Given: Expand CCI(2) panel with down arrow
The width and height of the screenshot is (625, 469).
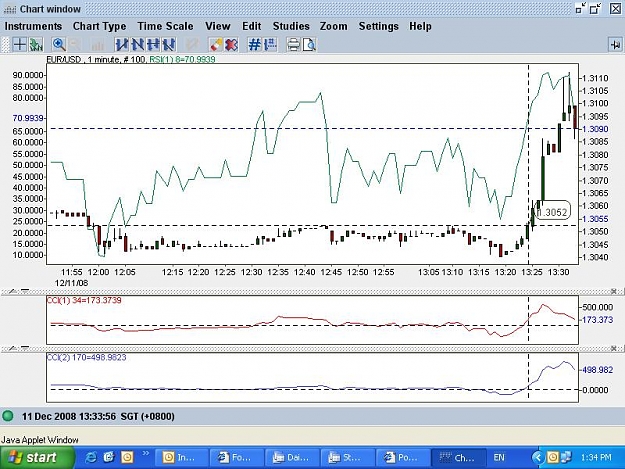Looking at the screenshot, I should (25, 348).
